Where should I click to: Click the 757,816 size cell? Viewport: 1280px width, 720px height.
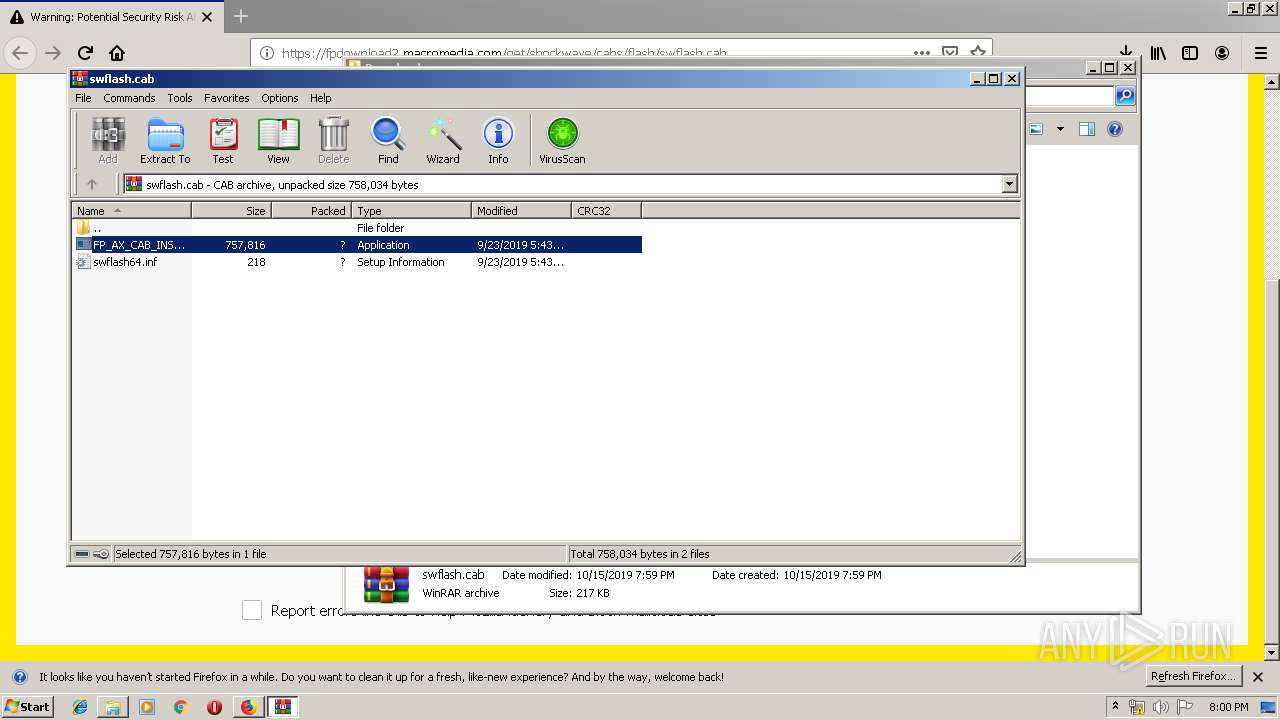tap(245, 245)
